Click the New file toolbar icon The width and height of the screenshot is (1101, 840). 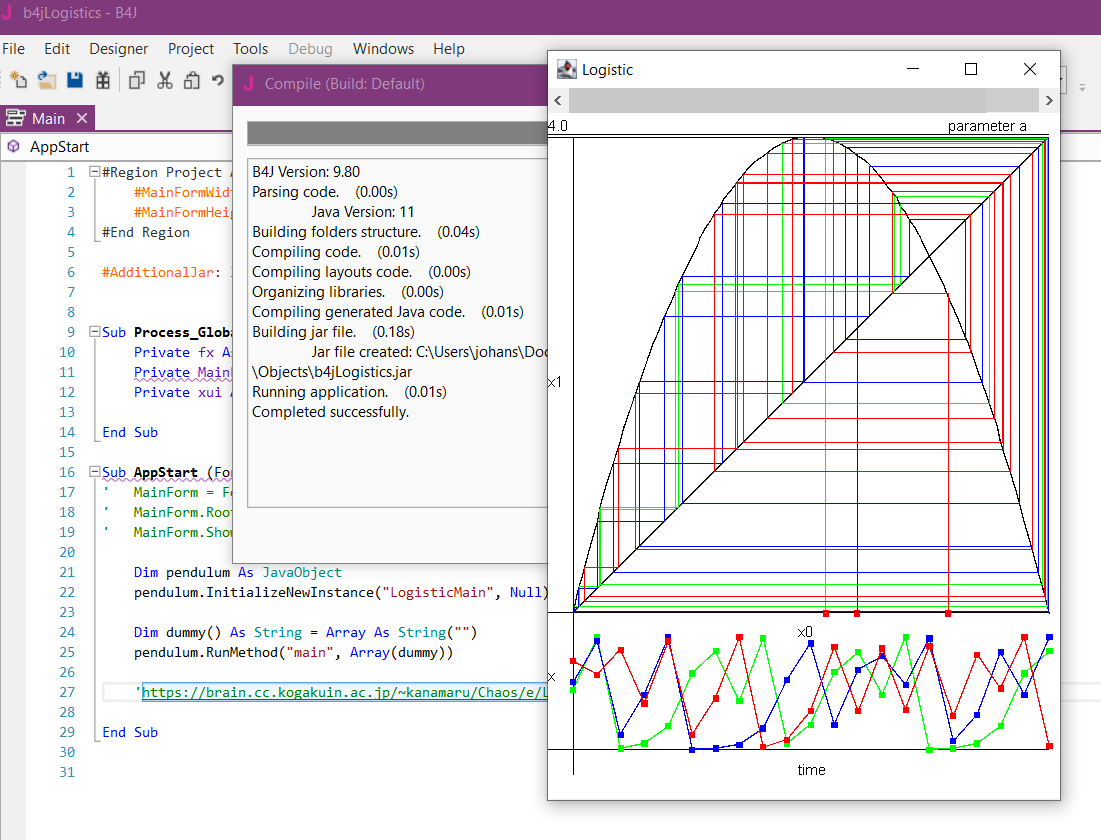pyautogui.click(x=18, y=81)
